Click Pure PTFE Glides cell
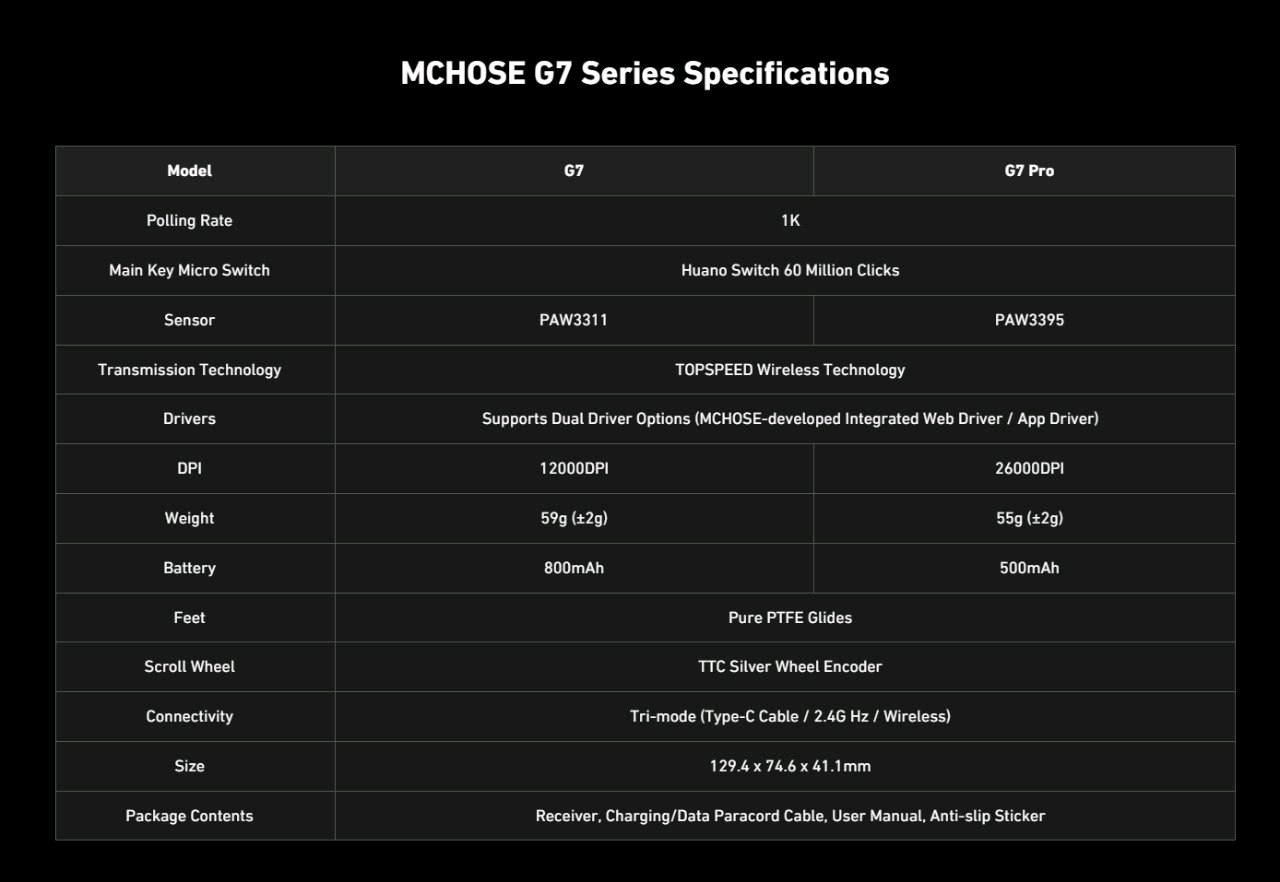1280x882 pixels. coord(790,618)
